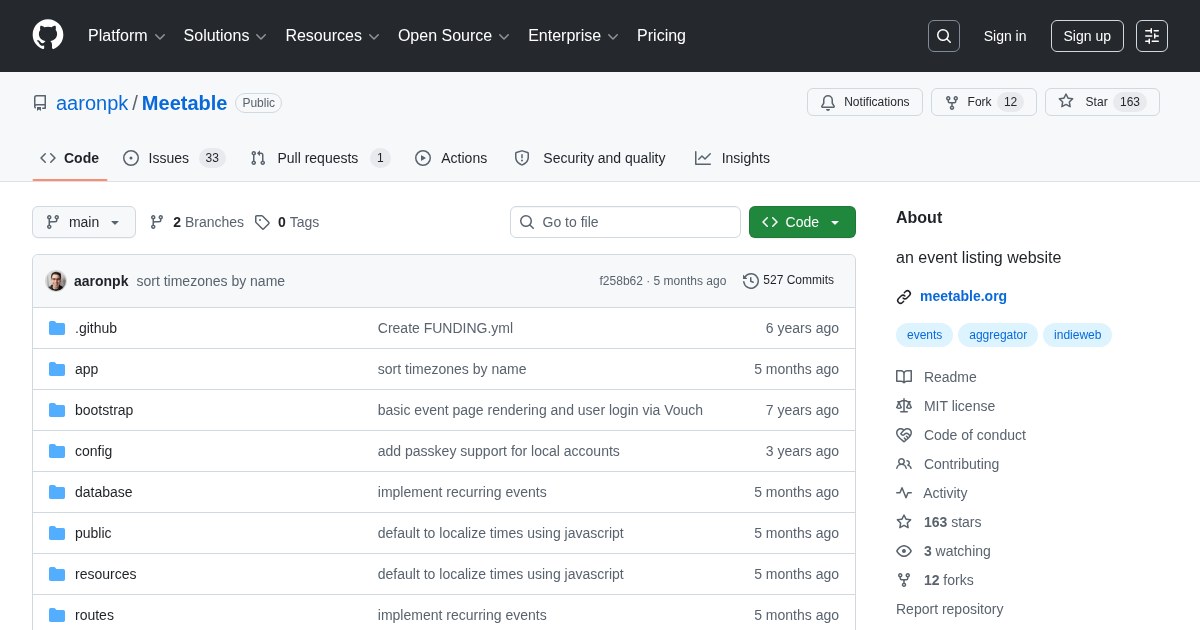The width and height of the screenshot is (1200, 630).
Task: Open the main branch selector dropdown
Action: (x=84, y=222)
